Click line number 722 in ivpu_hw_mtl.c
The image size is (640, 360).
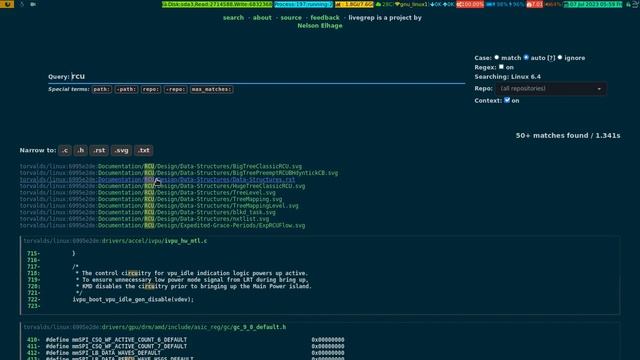pyautogui.click(x=33, y=299)
